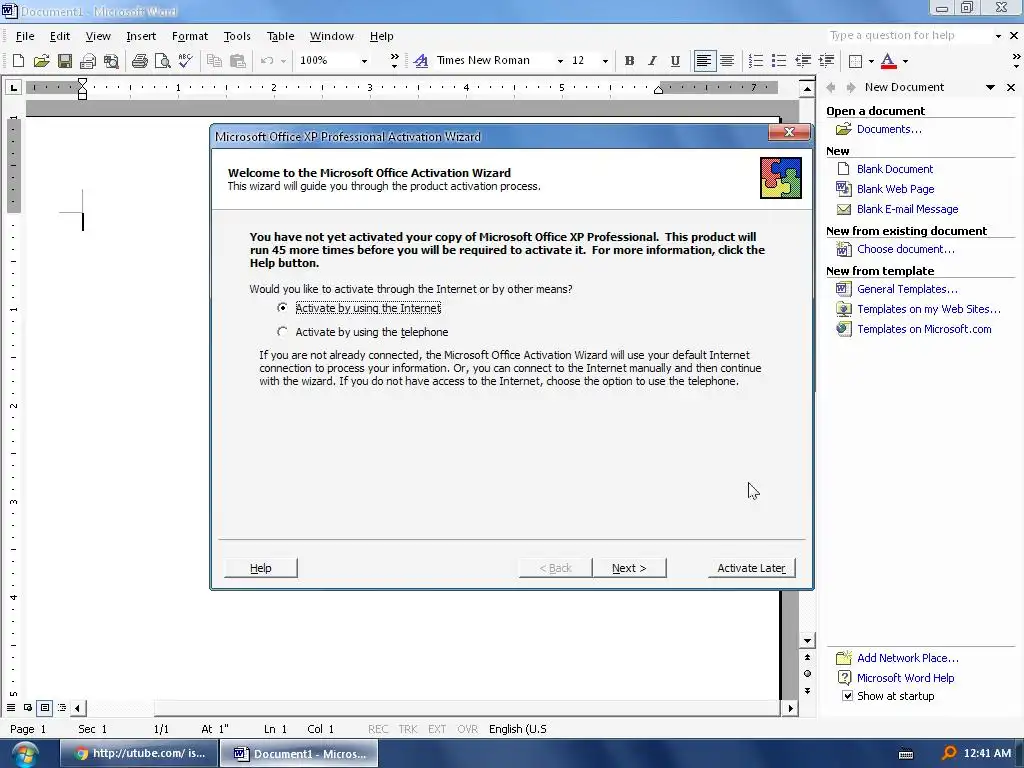Click the Spelling and Grammar ABC icon

(x=185, y=61)
